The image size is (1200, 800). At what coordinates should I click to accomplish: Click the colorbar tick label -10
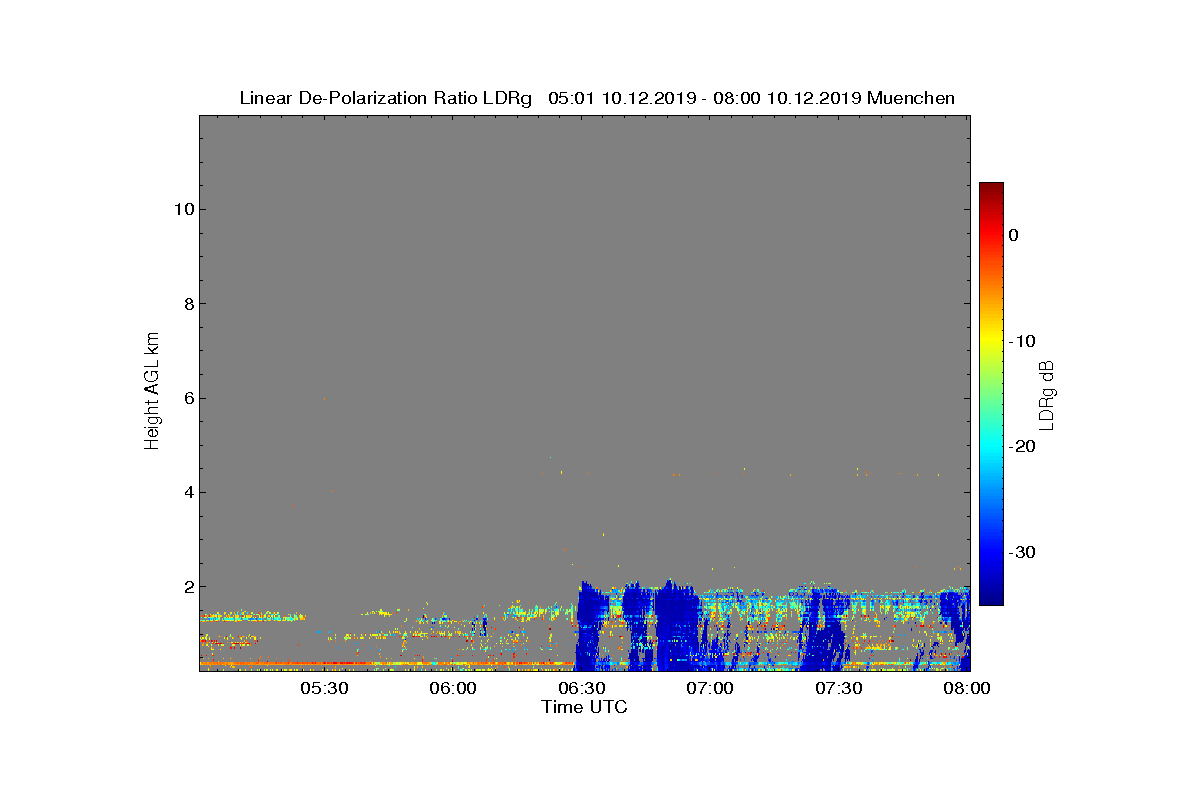click(1021, 341)
